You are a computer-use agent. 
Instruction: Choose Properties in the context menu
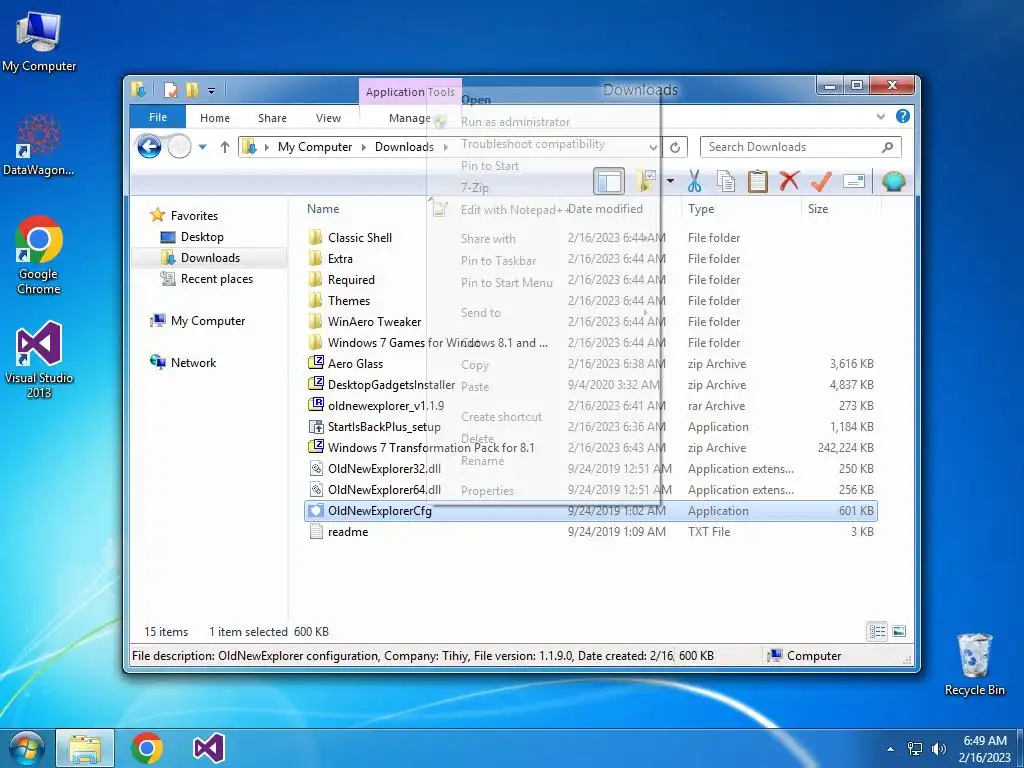pos(487,490)
